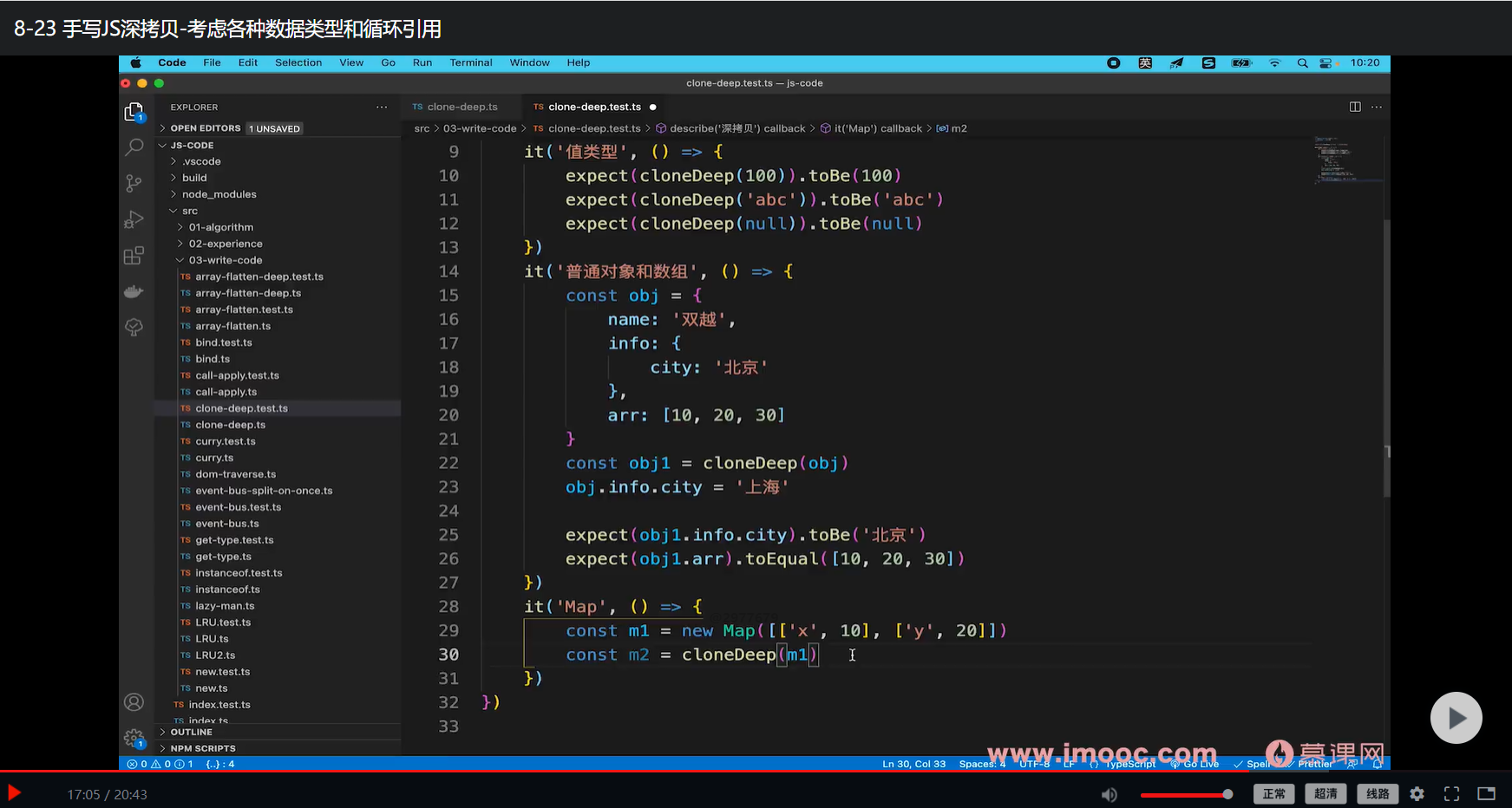Open the Terminal menu
This screenshot has width=1512, height=808.
(471, 62)
